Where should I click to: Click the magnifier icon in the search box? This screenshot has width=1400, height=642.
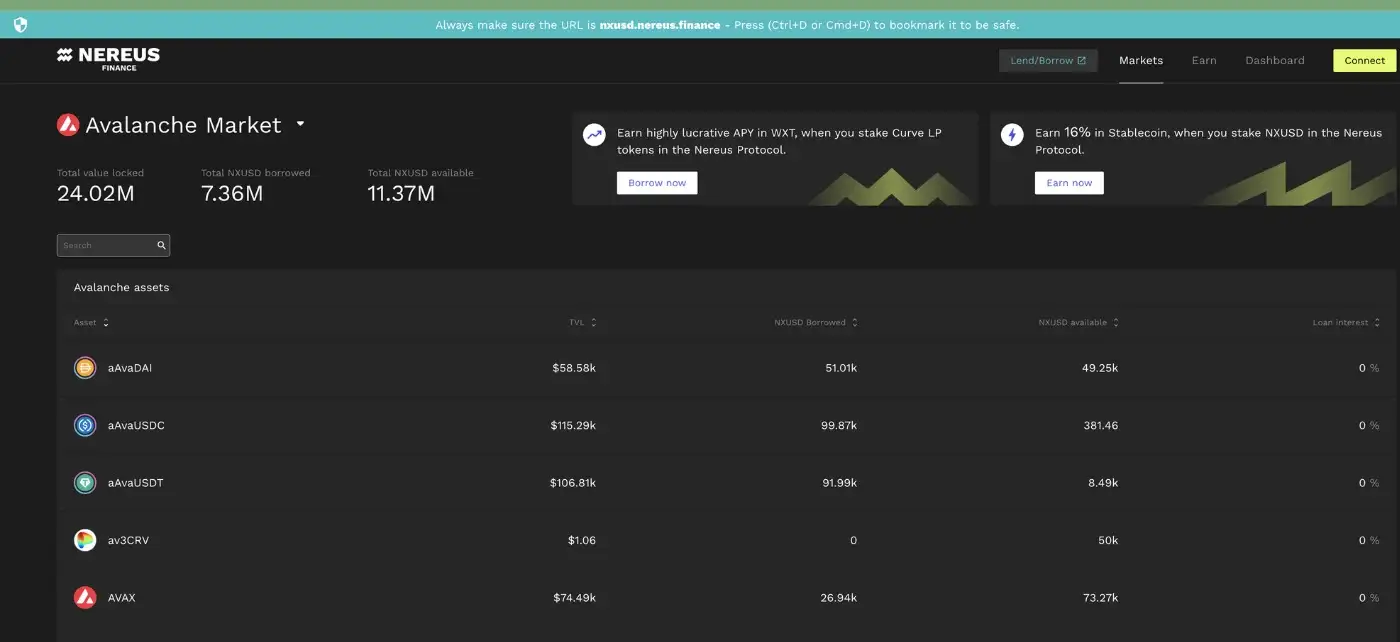161,245
